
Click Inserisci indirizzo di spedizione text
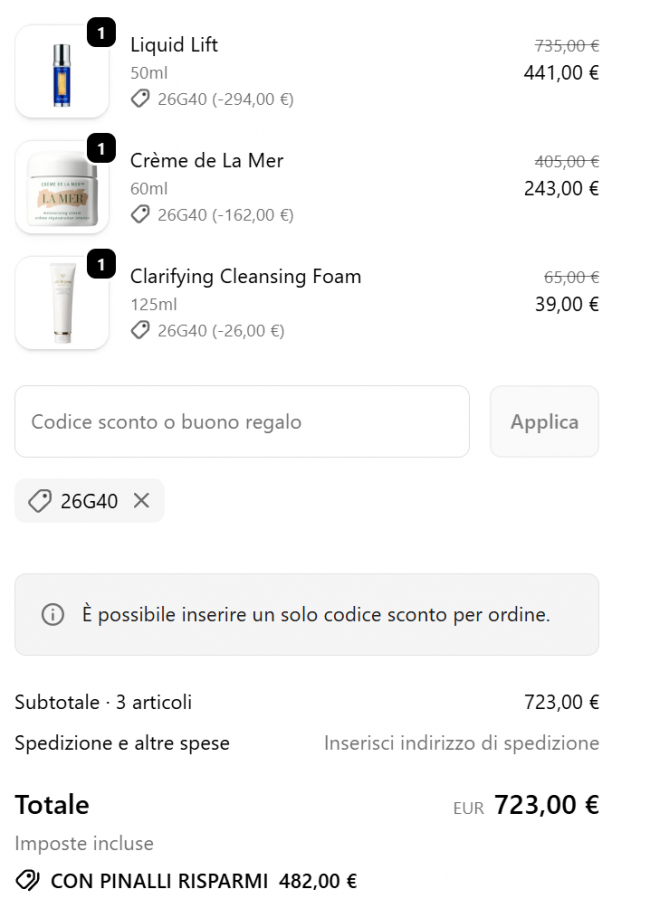click(461, 743)
